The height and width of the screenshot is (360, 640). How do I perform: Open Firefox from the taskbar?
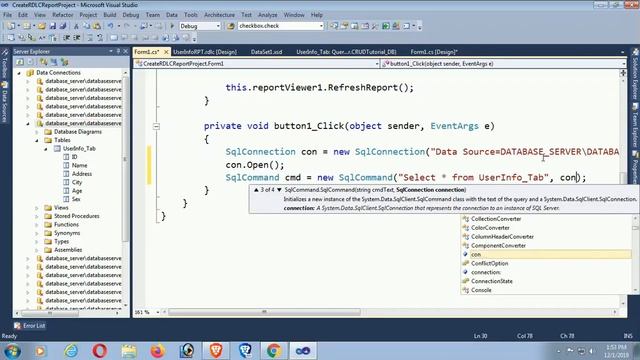point(158,351)
